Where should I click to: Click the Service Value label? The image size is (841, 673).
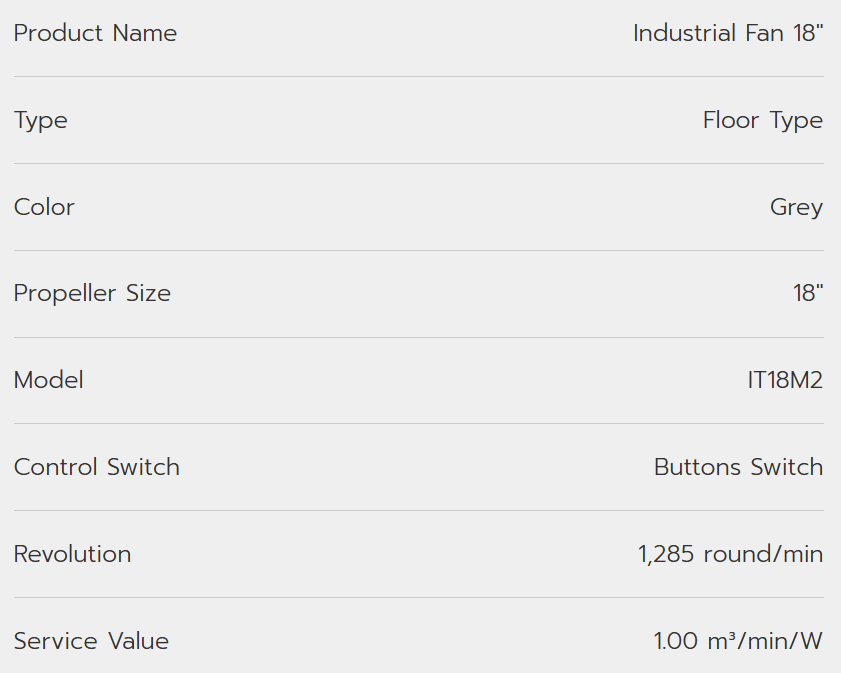pos(91,641)
